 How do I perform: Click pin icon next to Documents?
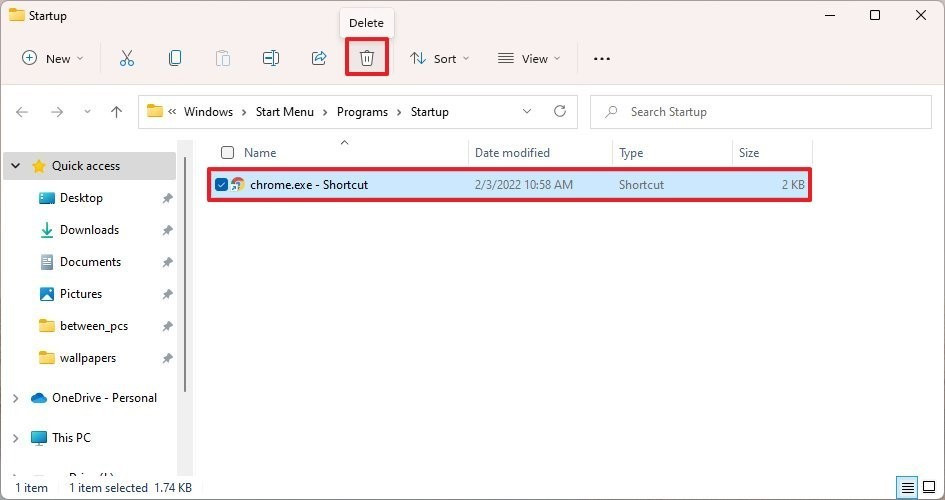click(x=168, y=262)
